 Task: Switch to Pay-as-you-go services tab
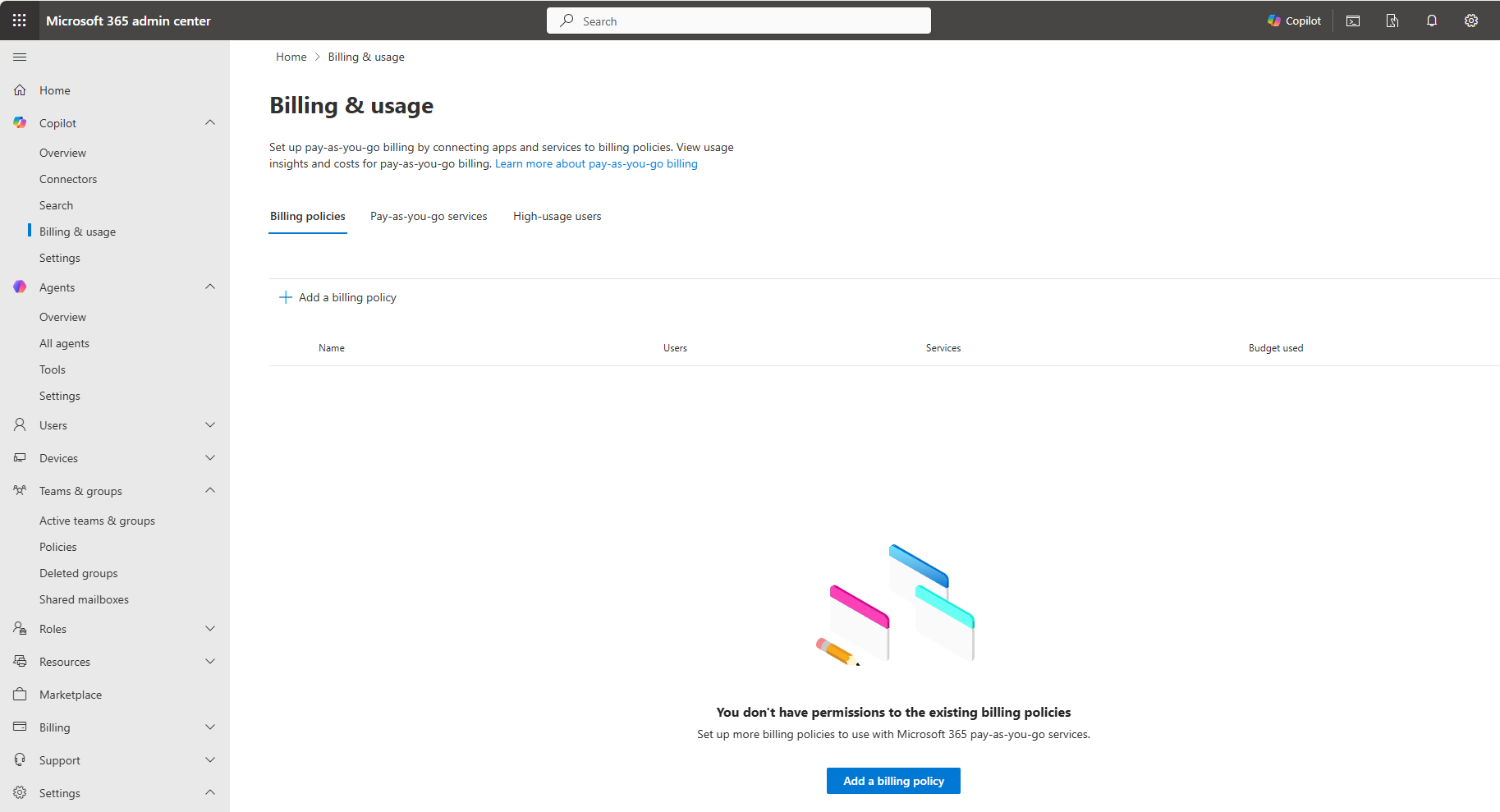(x=429, y=217)
